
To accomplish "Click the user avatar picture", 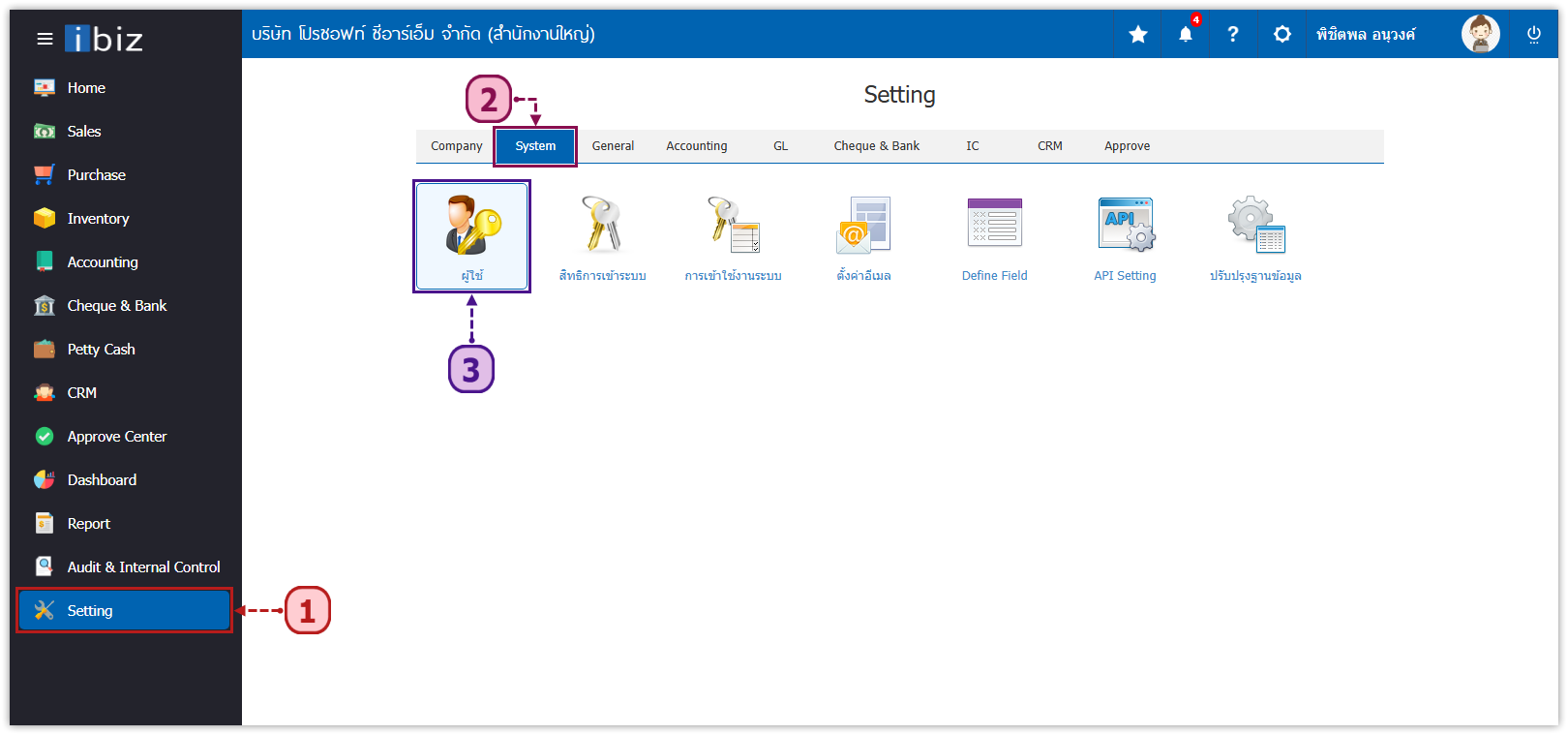I will point(1480,35).
